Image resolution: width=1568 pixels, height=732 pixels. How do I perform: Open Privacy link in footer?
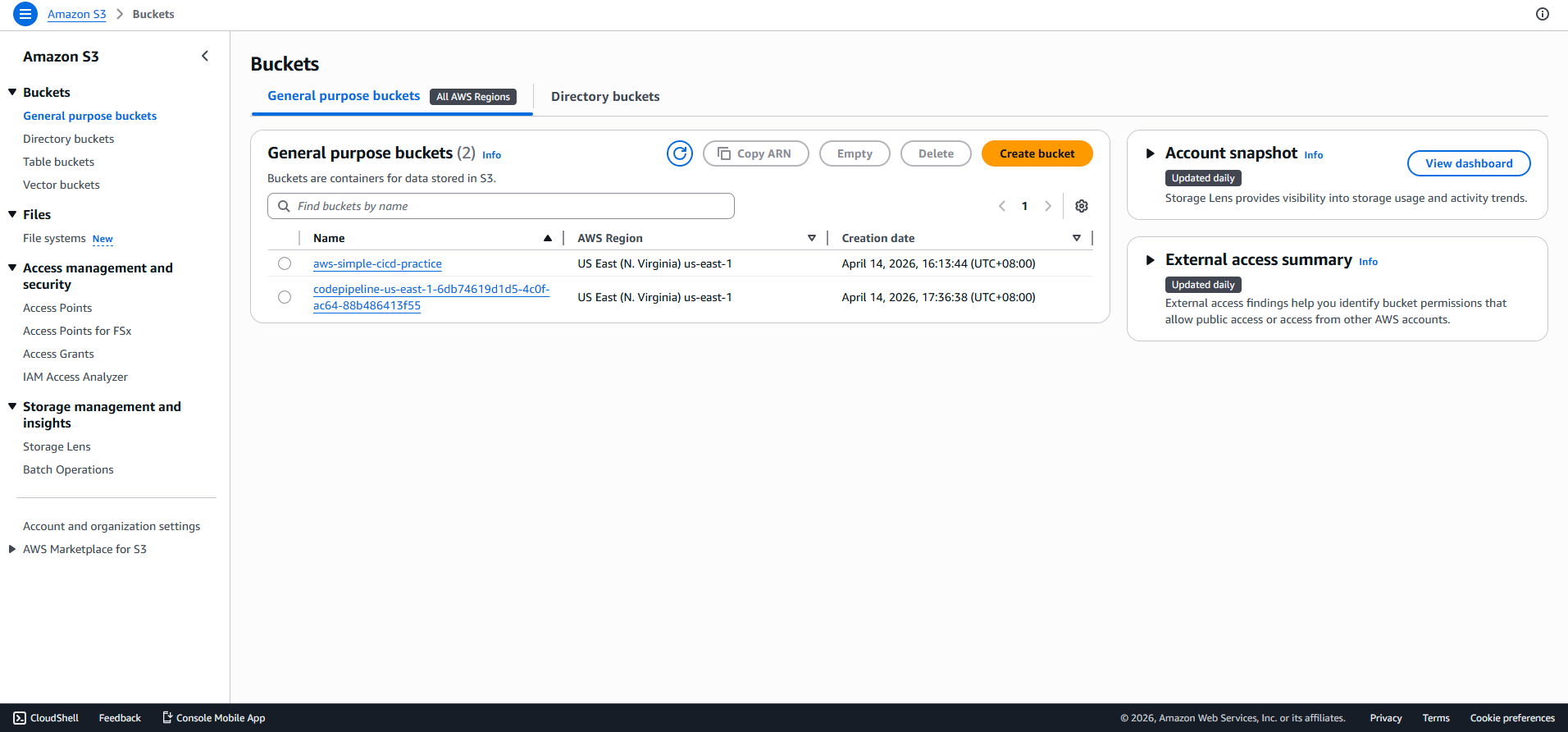[1386, 718]
